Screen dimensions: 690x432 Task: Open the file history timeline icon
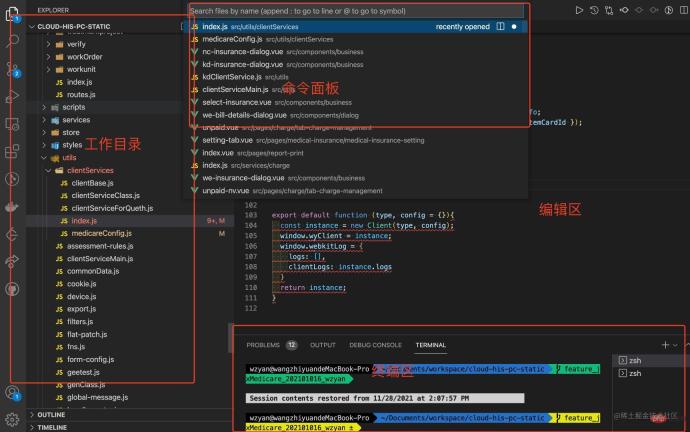point(594,10)
